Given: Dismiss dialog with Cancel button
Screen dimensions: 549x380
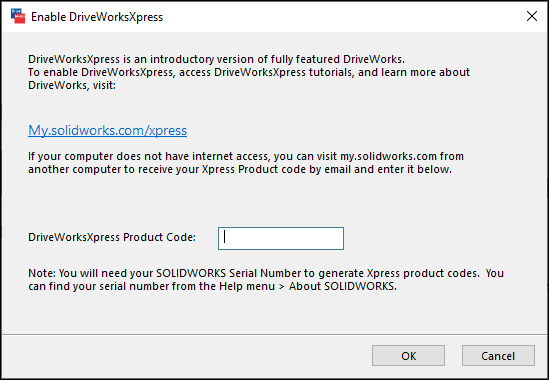Looking at the screenshot, I should tap(498, 356).
